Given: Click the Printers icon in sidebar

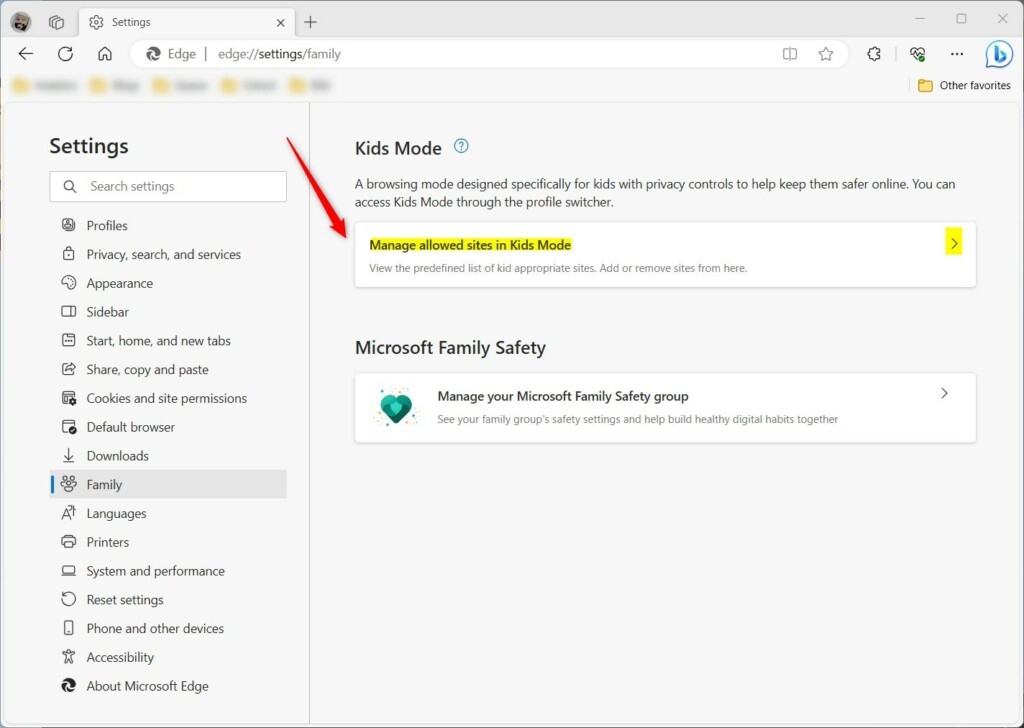Looking at the screenshot, I should point(69,542).
